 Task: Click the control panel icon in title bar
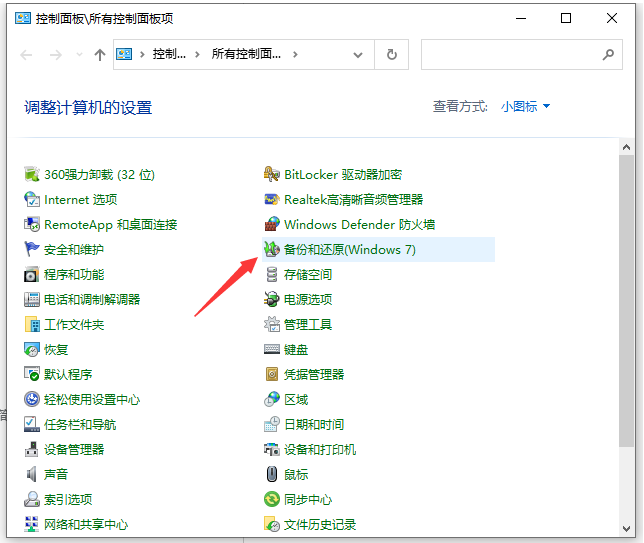[23, 18]
